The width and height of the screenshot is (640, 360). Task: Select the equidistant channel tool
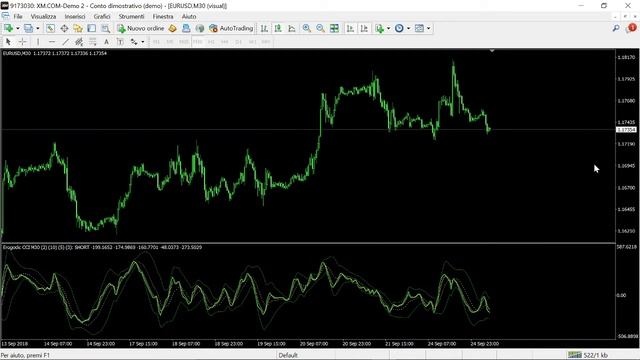(79, 42)
